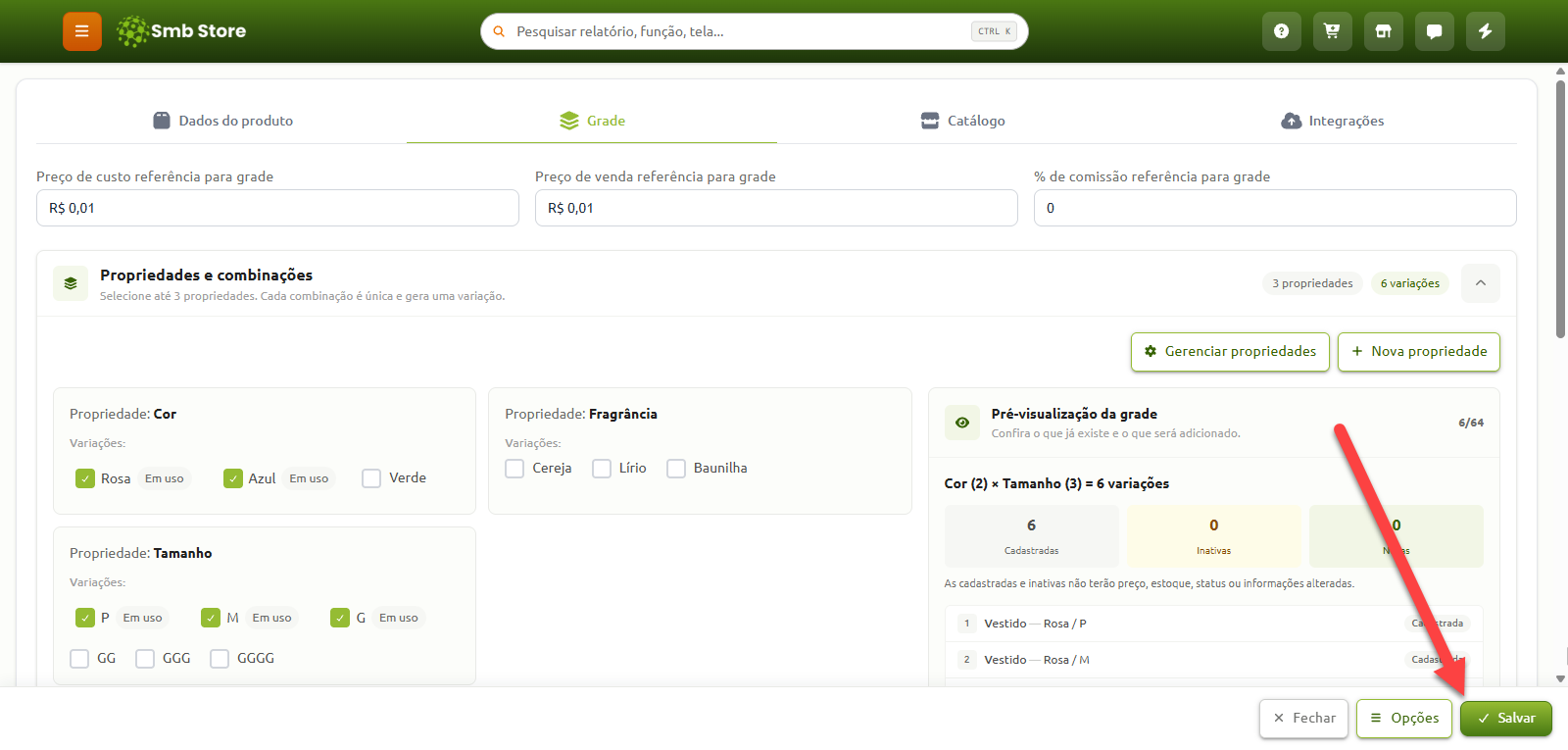The width and height of the screenshot is (1568, 750).
Task: Open the store front icon
Action: (1383, 31)
